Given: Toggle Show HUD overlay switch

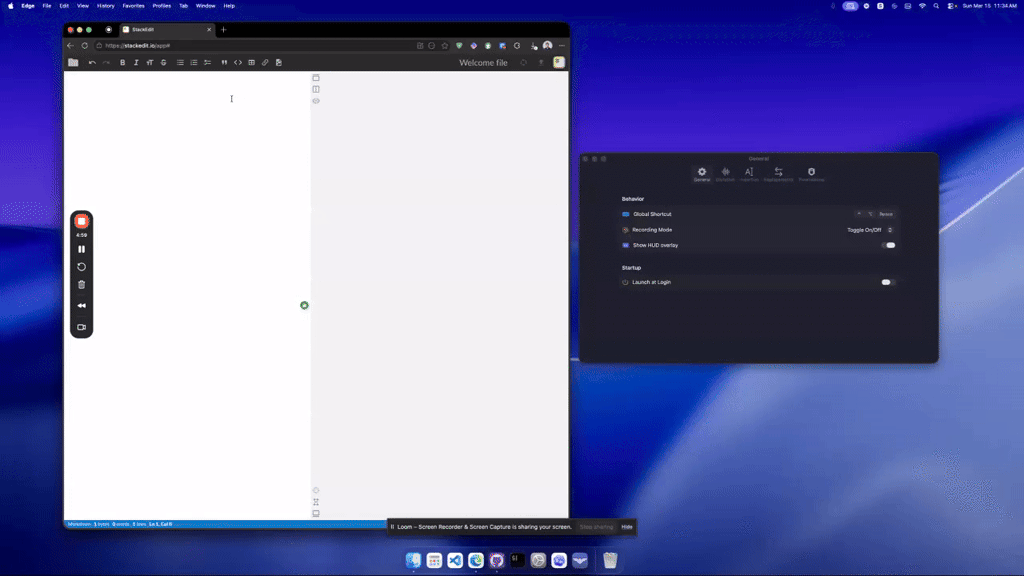Looking at the screenshot, I should click(x=889, y=246).
